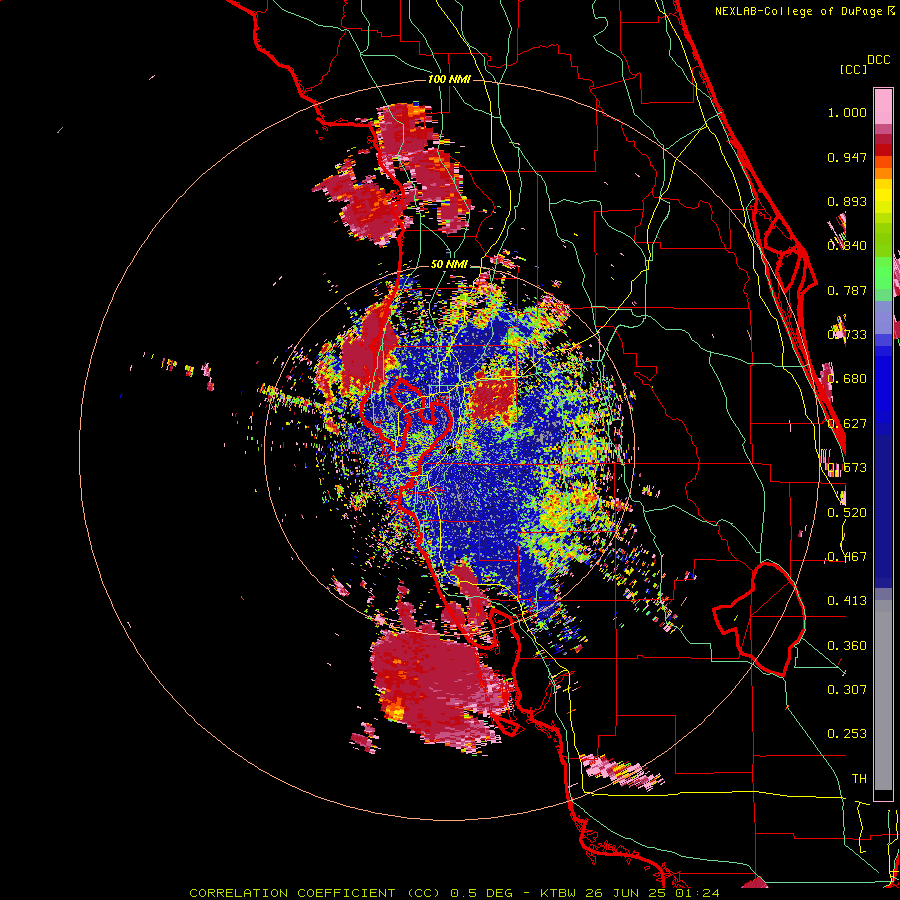The height and width of the screenshot is (900, 900).
Task: Click the 0.680 colorbar value
Action: coord(847,379)
